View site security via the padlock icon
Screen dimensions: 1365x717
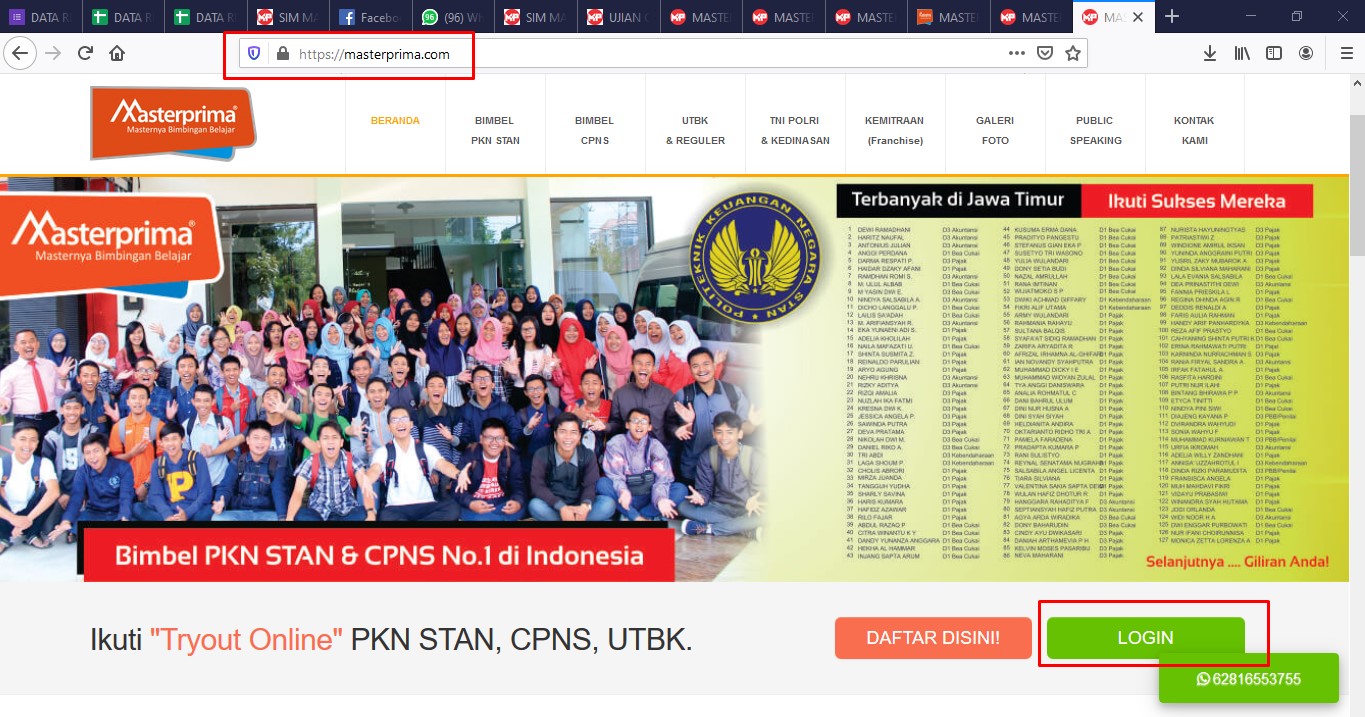282,54
